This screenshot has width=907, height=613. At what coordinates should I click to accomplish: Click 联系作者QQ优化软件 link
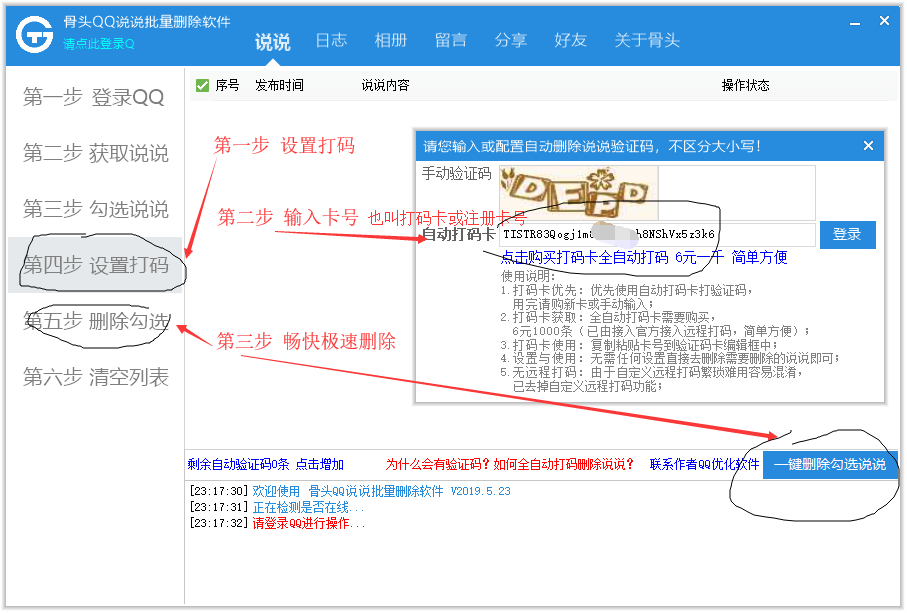coord(704,464)
